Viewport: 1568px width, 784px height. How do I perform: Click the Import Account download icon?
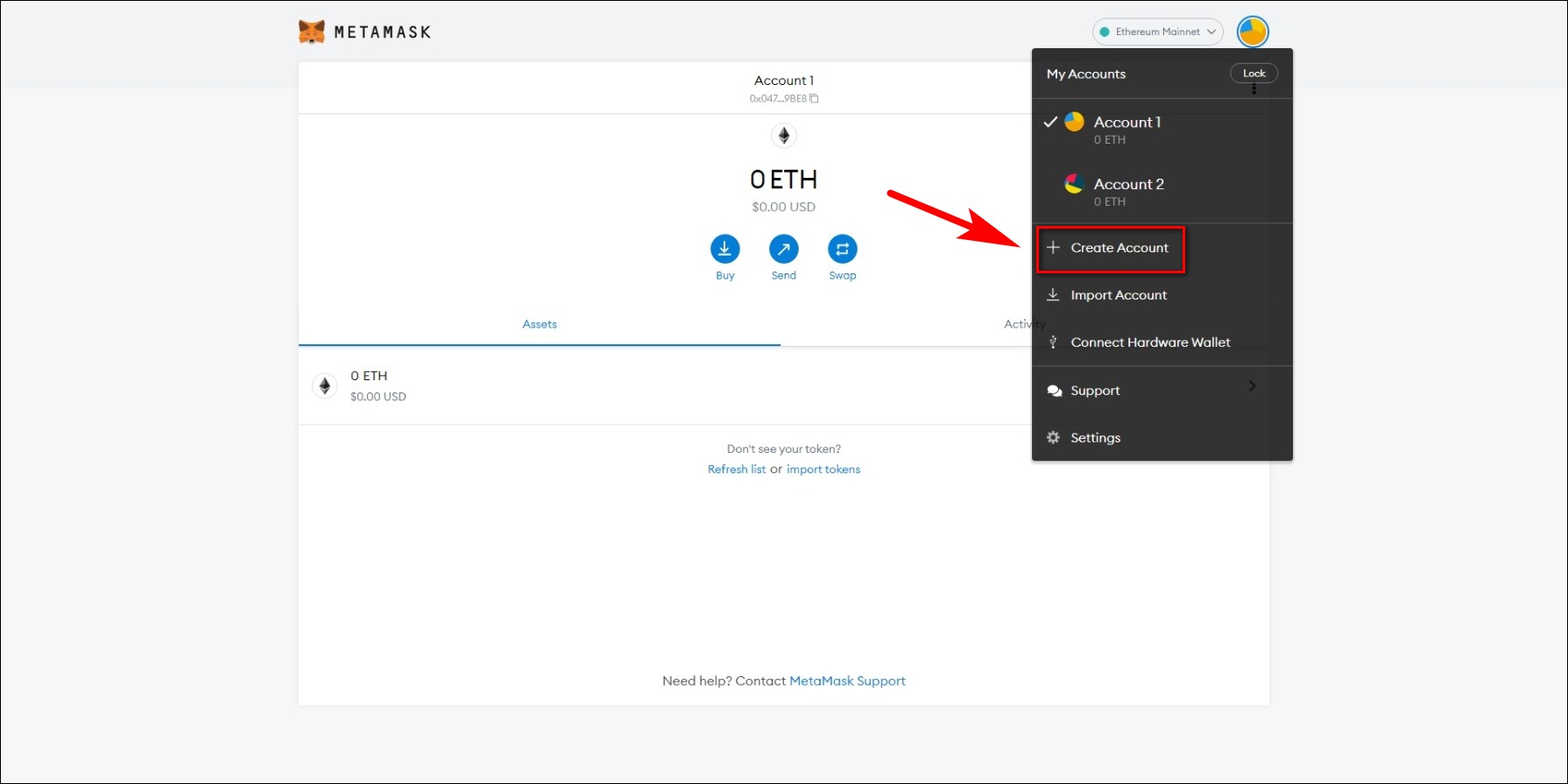click(1053, 295)
